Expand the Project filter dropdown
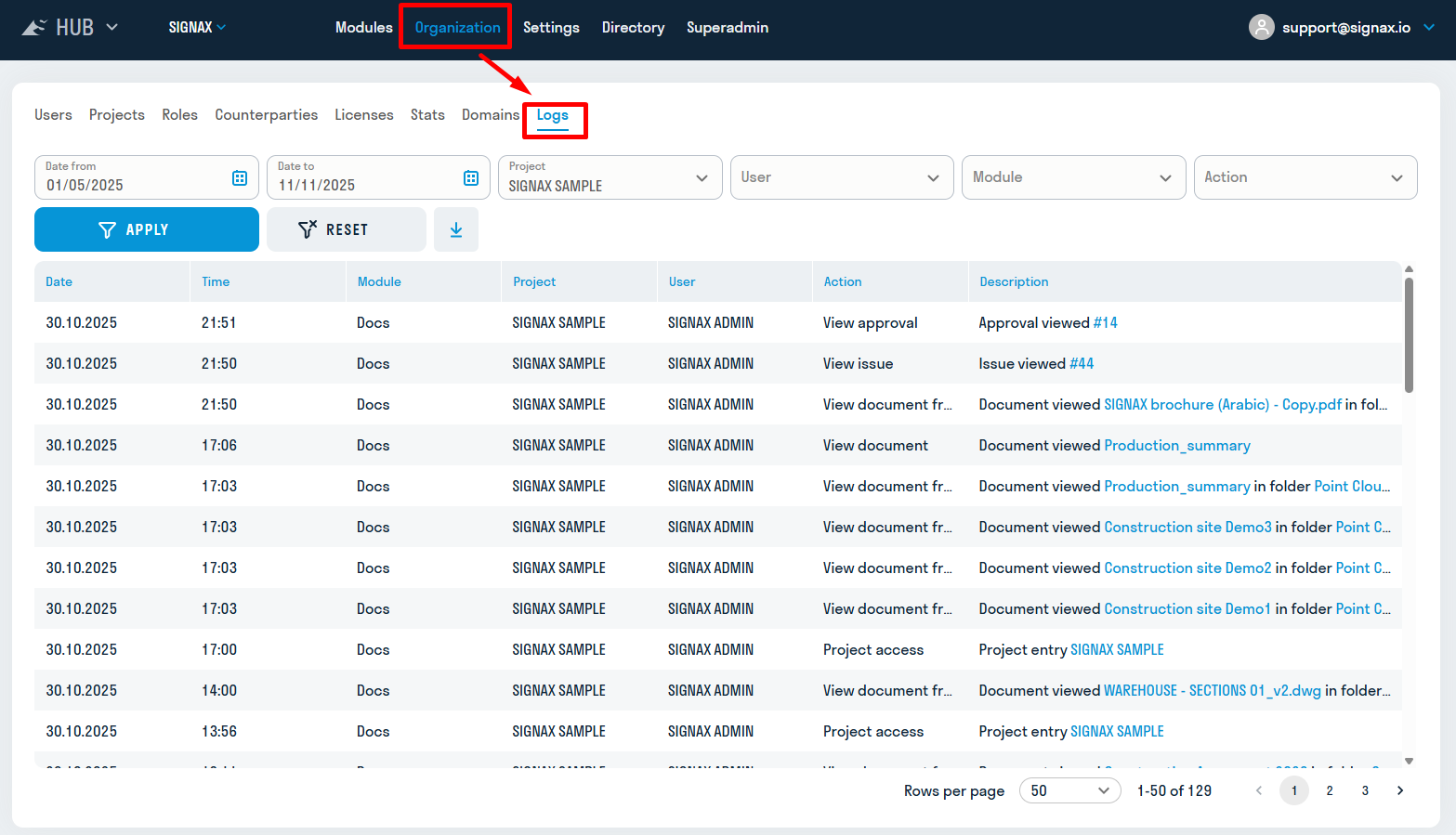This screenshot has width=1456, height=835. click(x=610, y=177)
